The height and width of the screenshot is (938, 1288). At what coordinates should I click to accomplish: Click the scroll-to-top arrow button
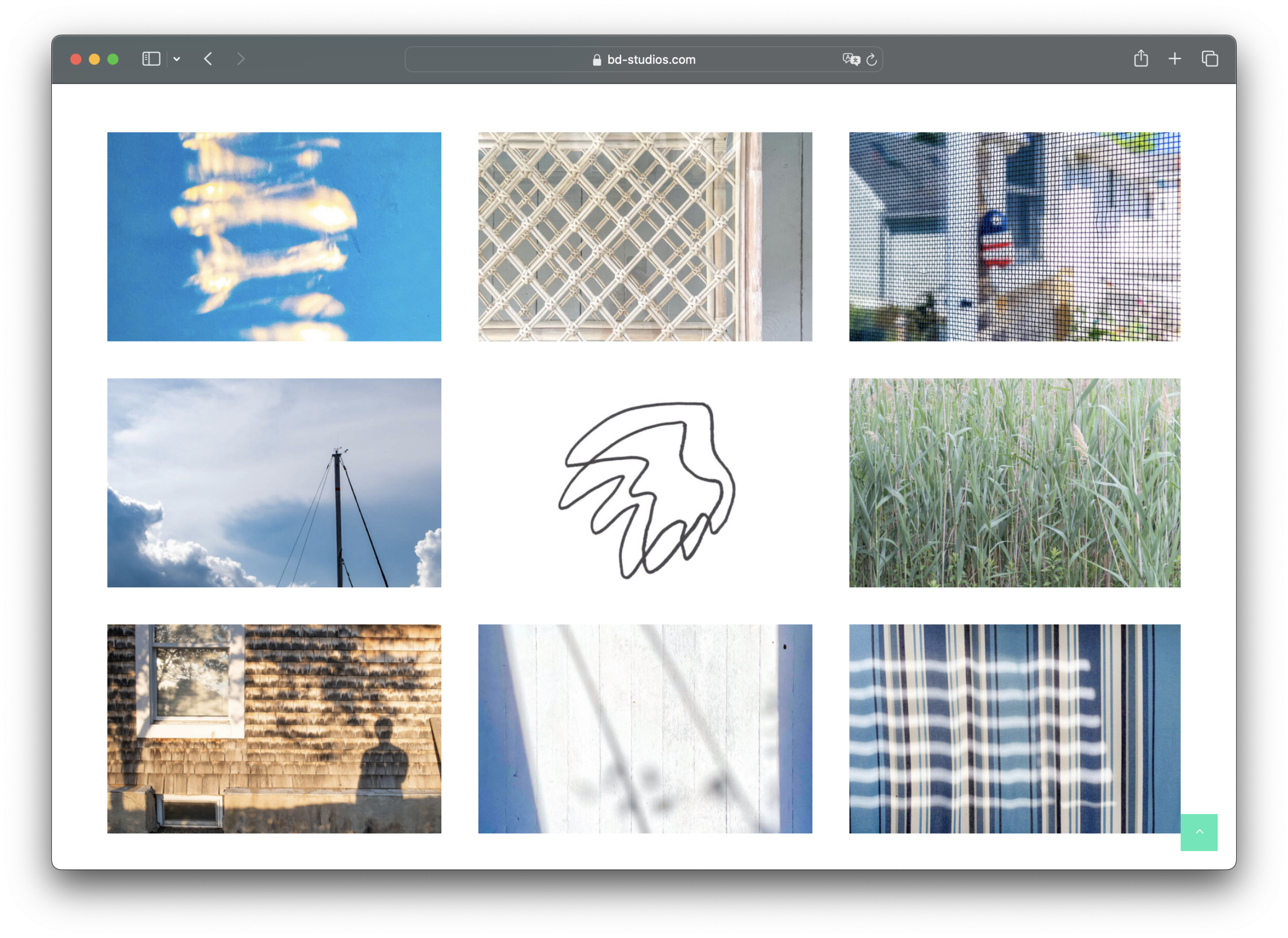[x=1199, y=832]
